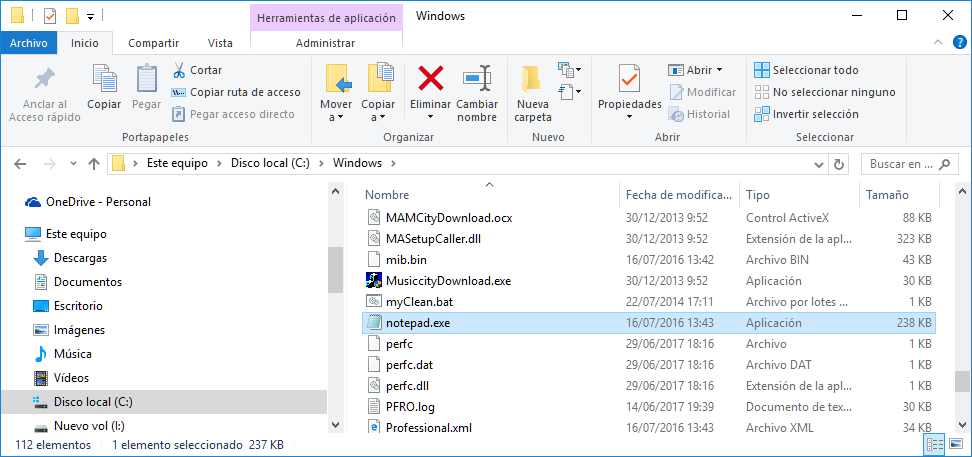Viewport: 972px width, 457px height.
Task: Select the MusiccityDownload.exe file
Action: tap(648, 280)
